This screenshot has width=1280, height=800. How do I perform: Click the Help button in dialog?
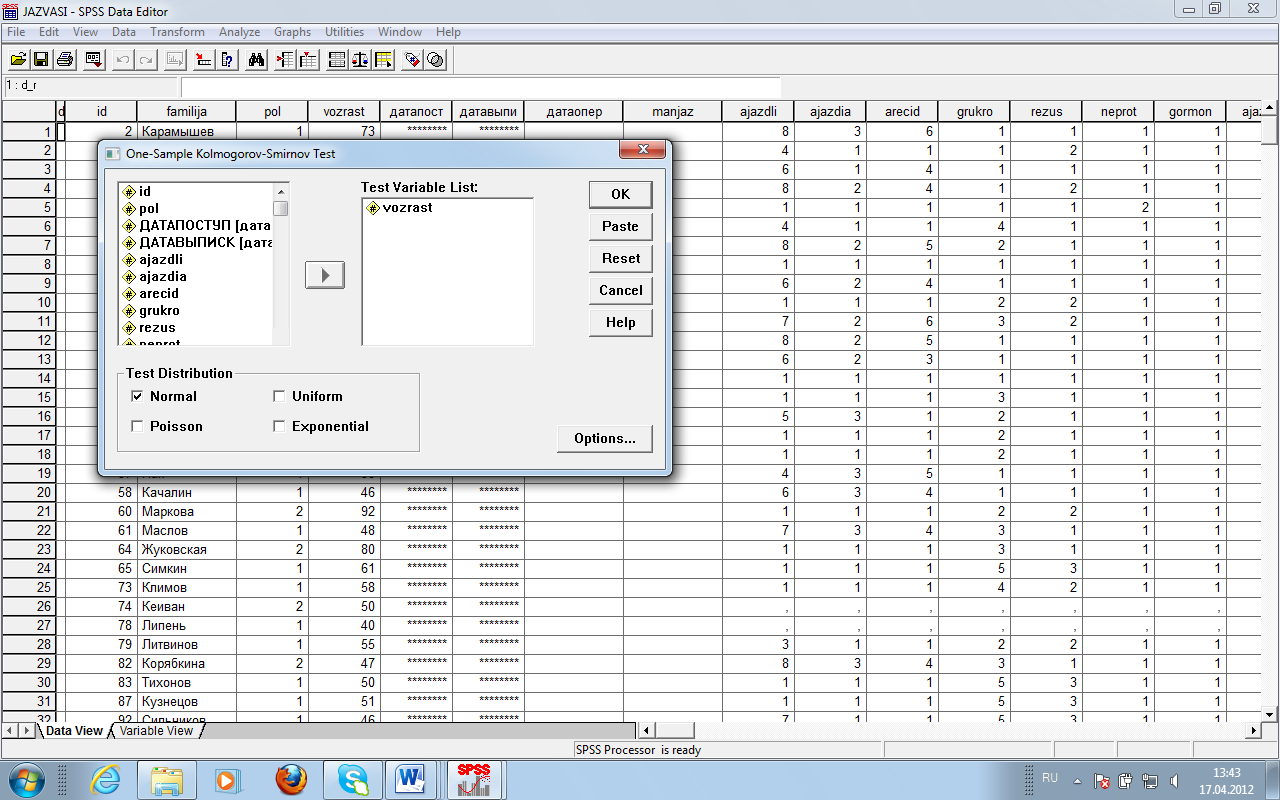(620, 322)
